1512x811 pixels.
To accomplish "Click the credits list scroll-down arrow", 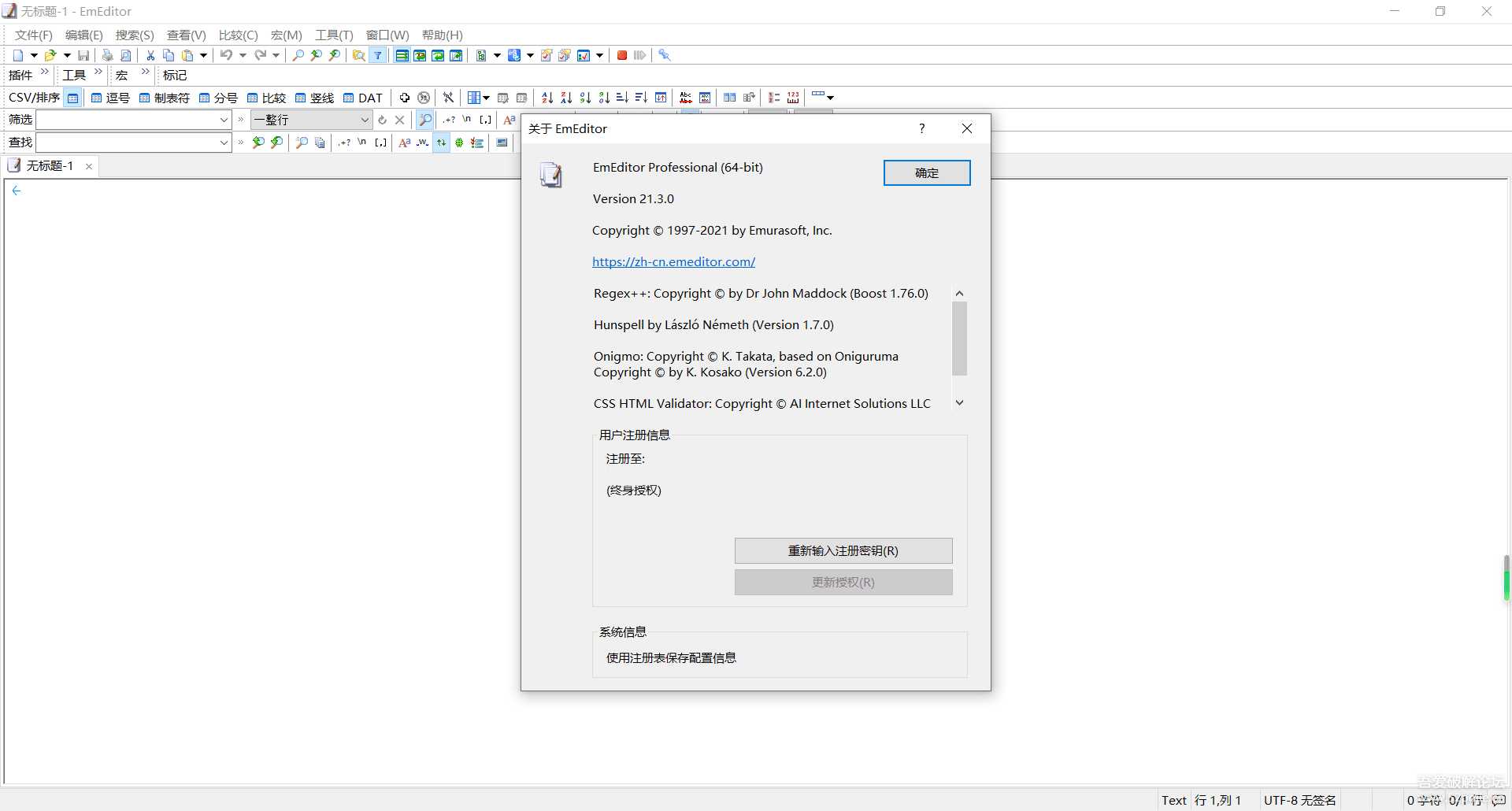I will tap(959, 403).
